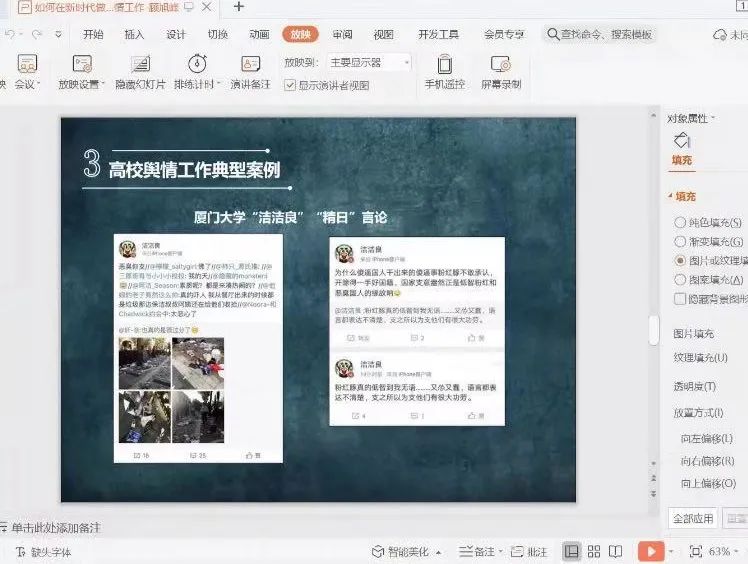Start 屏幕录制 screen recording
The image size is (748, 564).
(501, 72)
